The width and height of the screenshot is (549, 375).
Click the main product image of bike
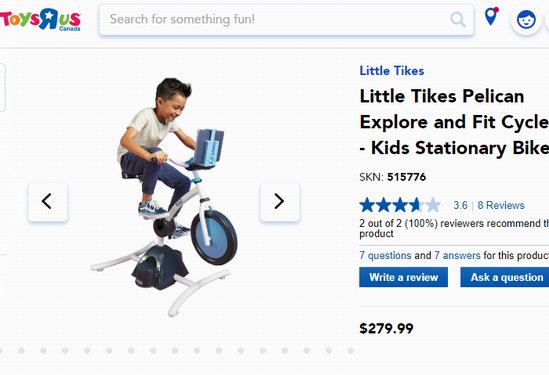164,197
